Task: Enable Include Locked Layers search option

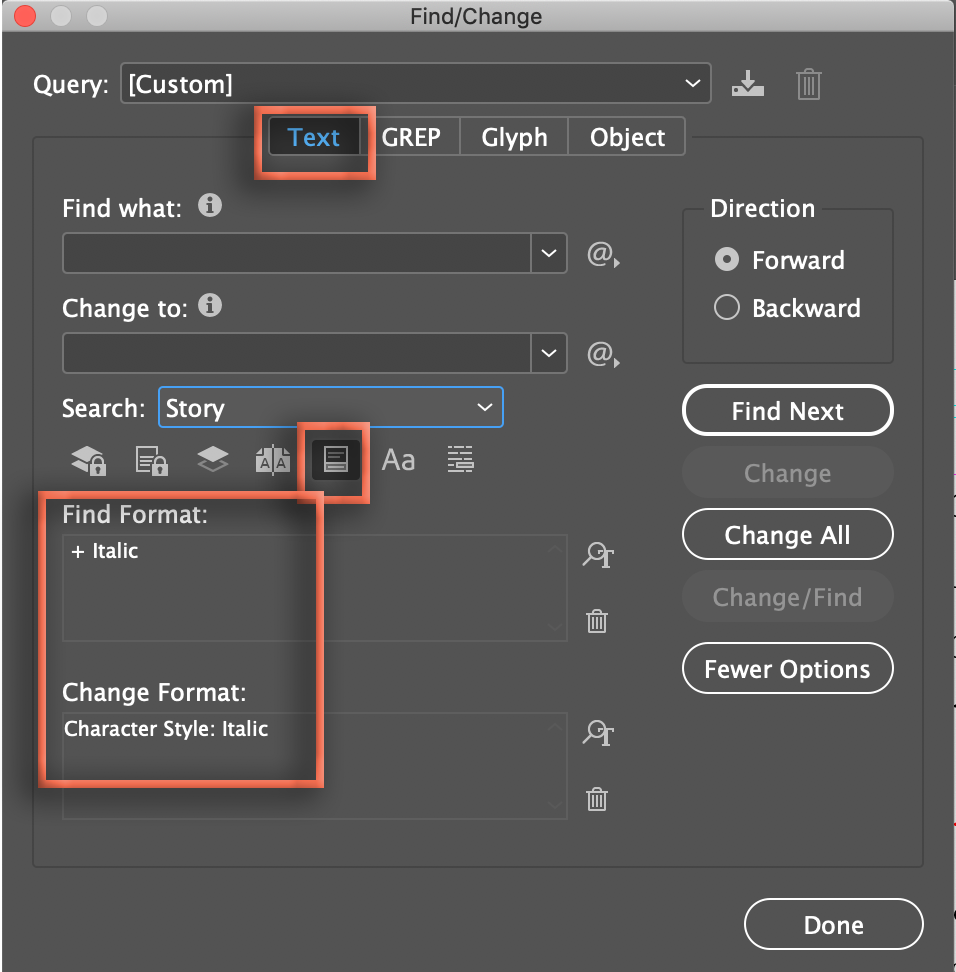Action: click(x=87, y=459)
